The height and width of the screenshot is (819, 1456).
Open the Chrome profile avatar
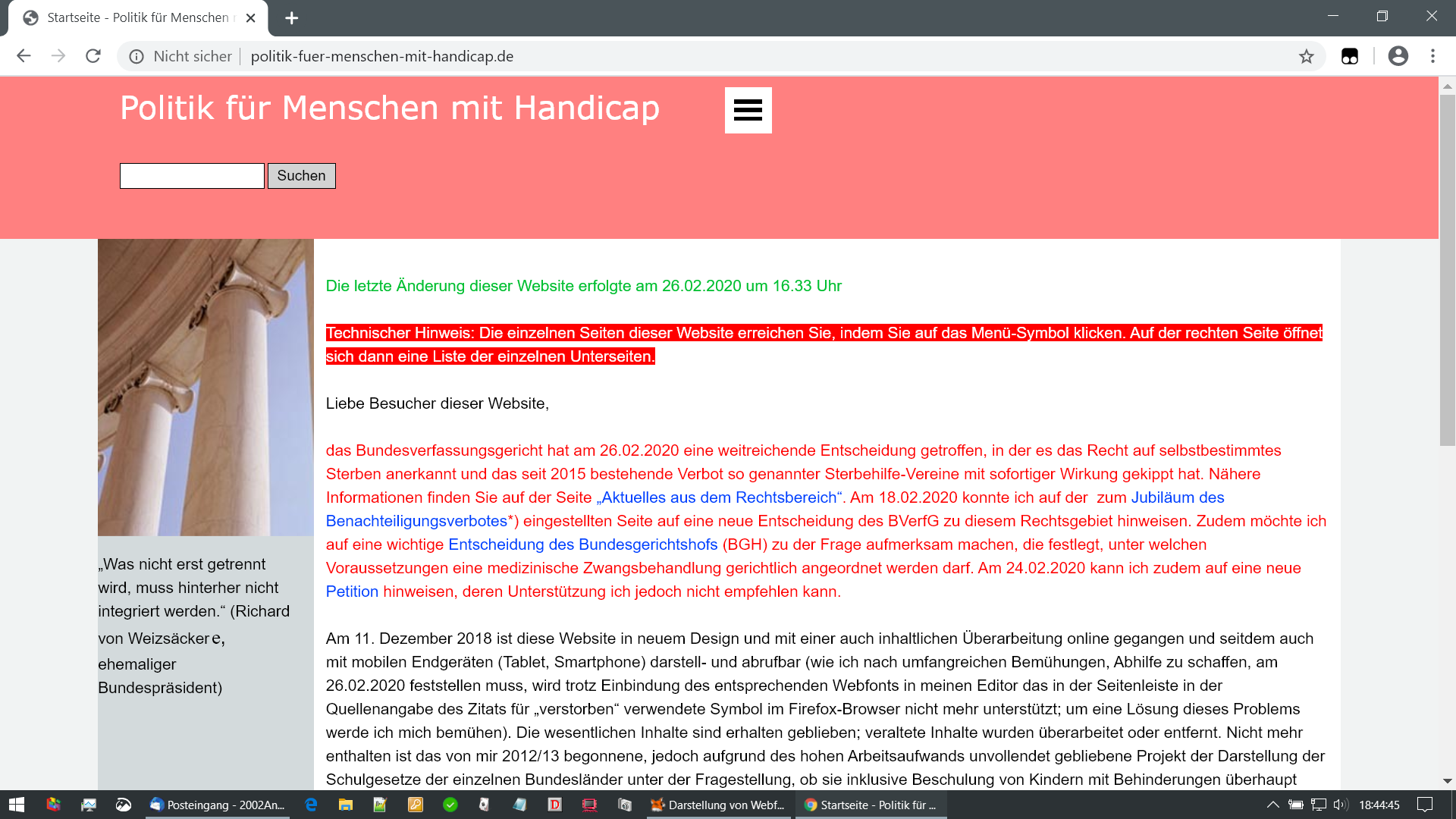coord(1398,56)
